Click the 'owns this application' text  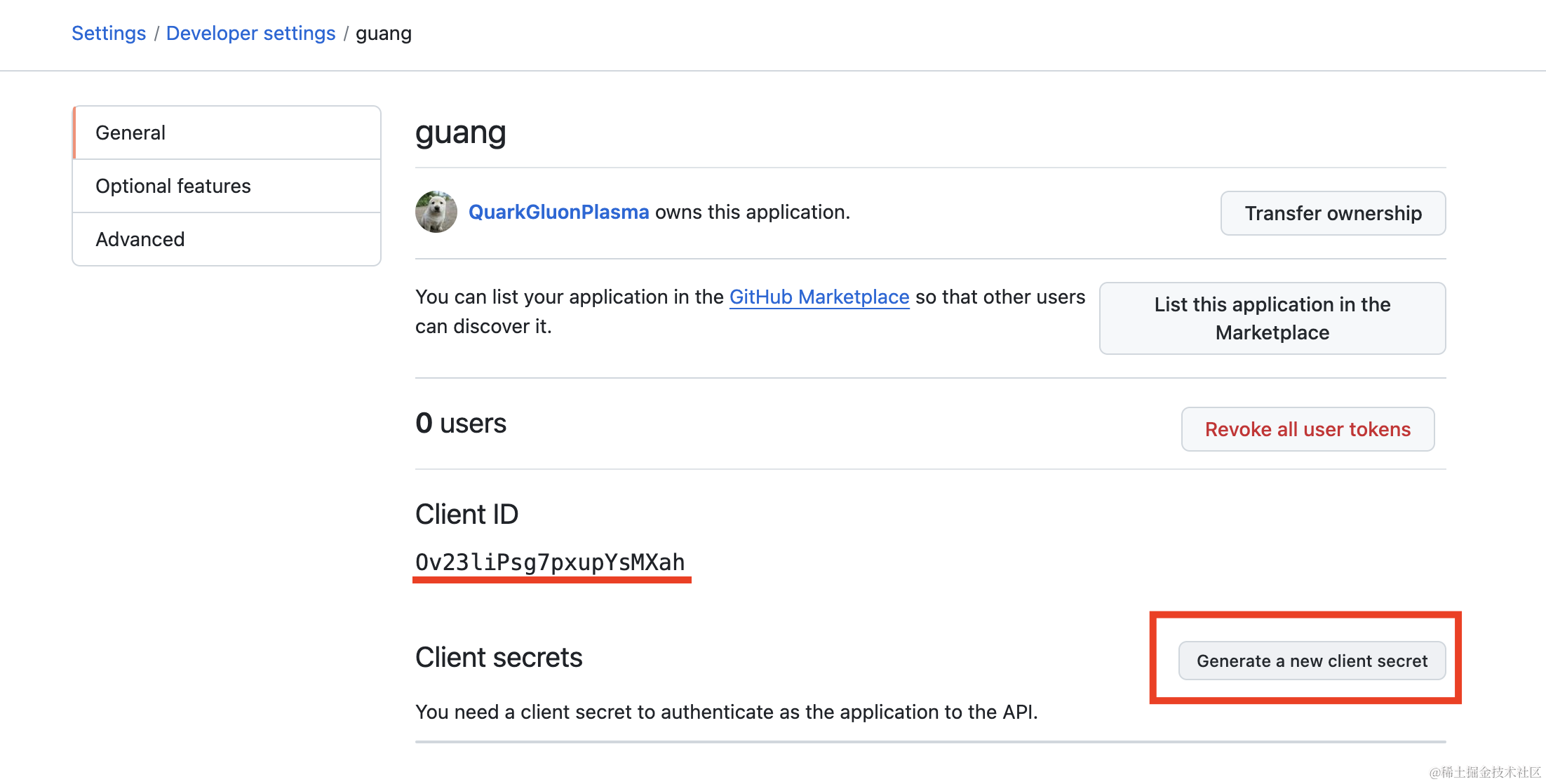[x=752, y=212]
